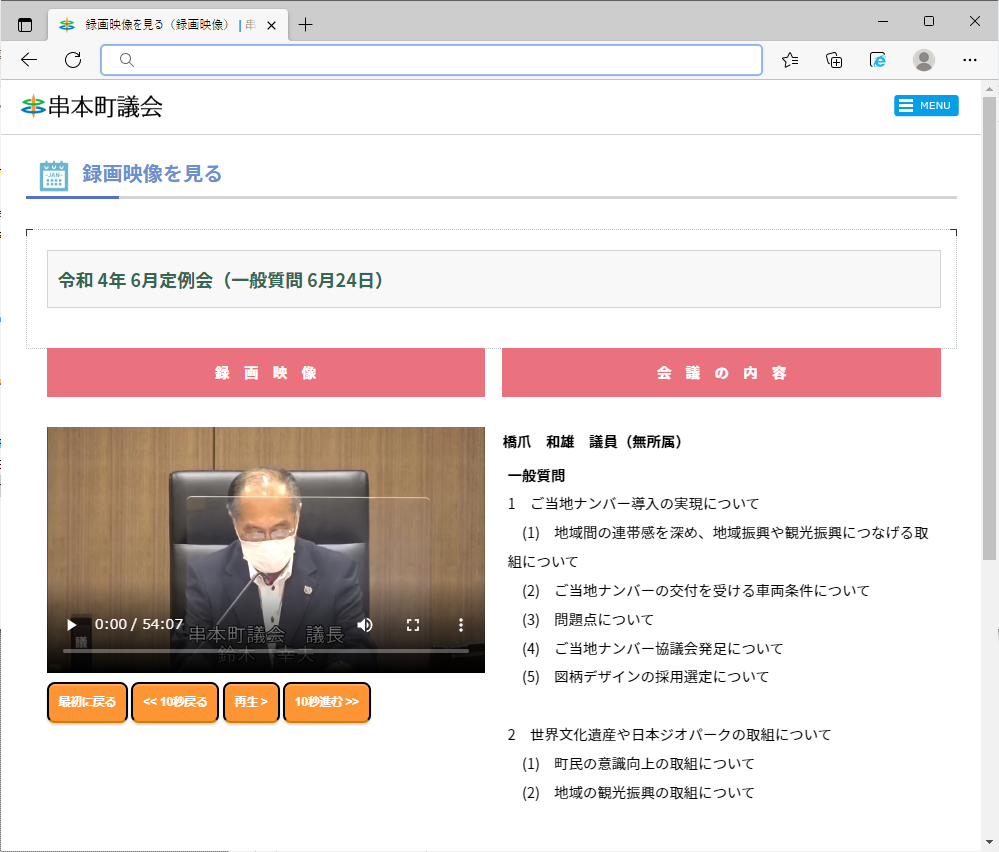
Task: Click the video progress bar
Action: point(266,651)
